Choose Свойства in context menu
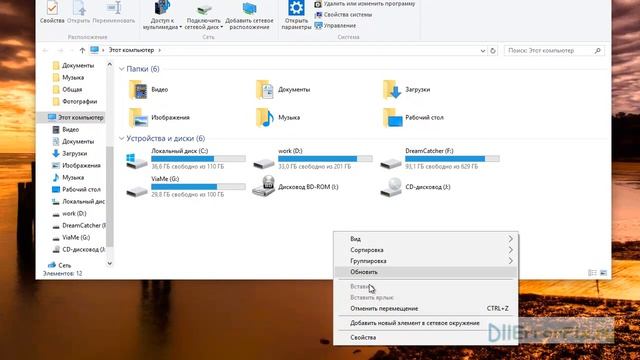Viewport: 640px width, 360px height. (x=426, y=338)
